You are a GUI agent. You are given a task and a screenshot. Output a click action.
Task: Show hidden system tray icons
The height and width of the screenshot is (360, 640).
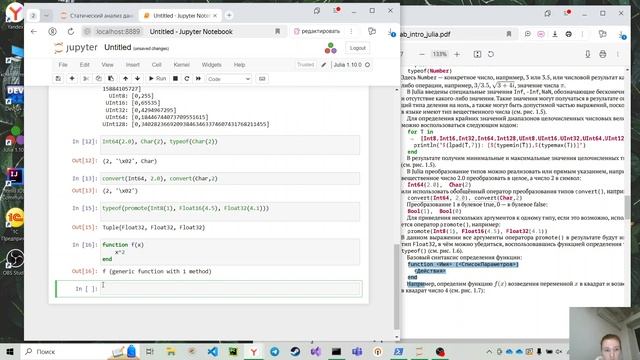[489, 351]
